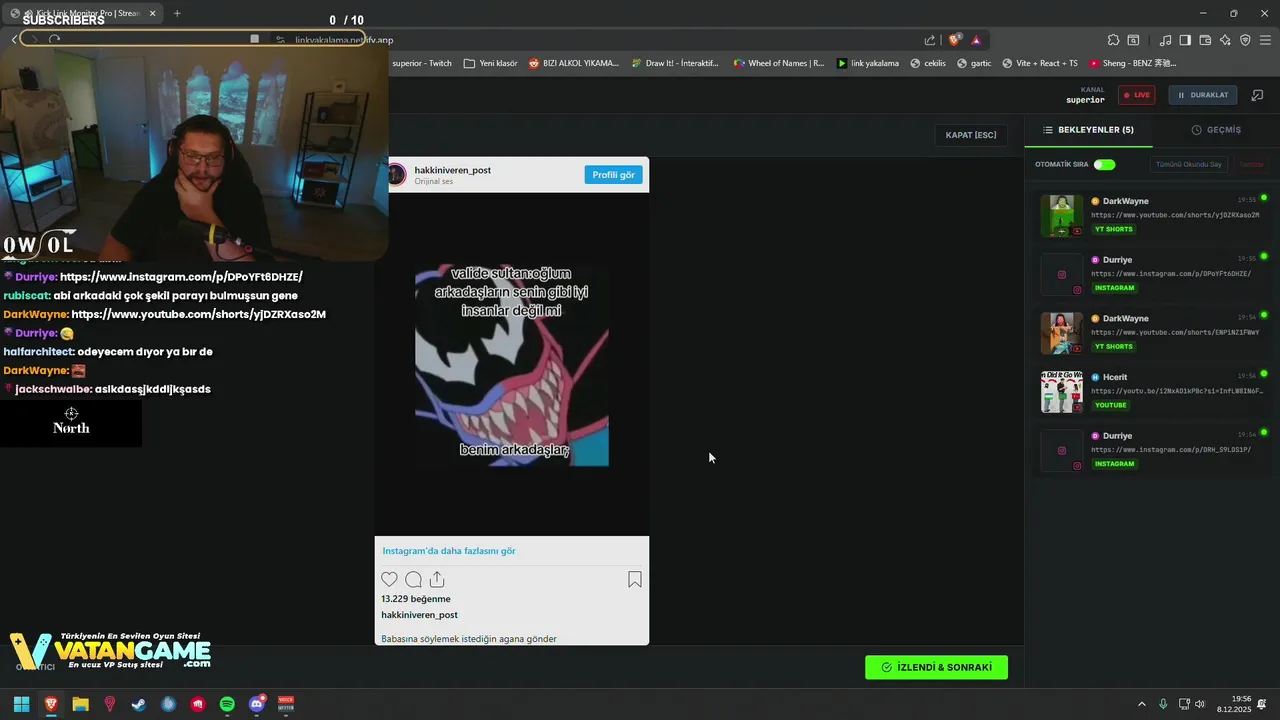The width and height of the screenshot is (1280, 720).
Task: Click the Brave VPN shield icon
Action: click(x=1245, y=40)
